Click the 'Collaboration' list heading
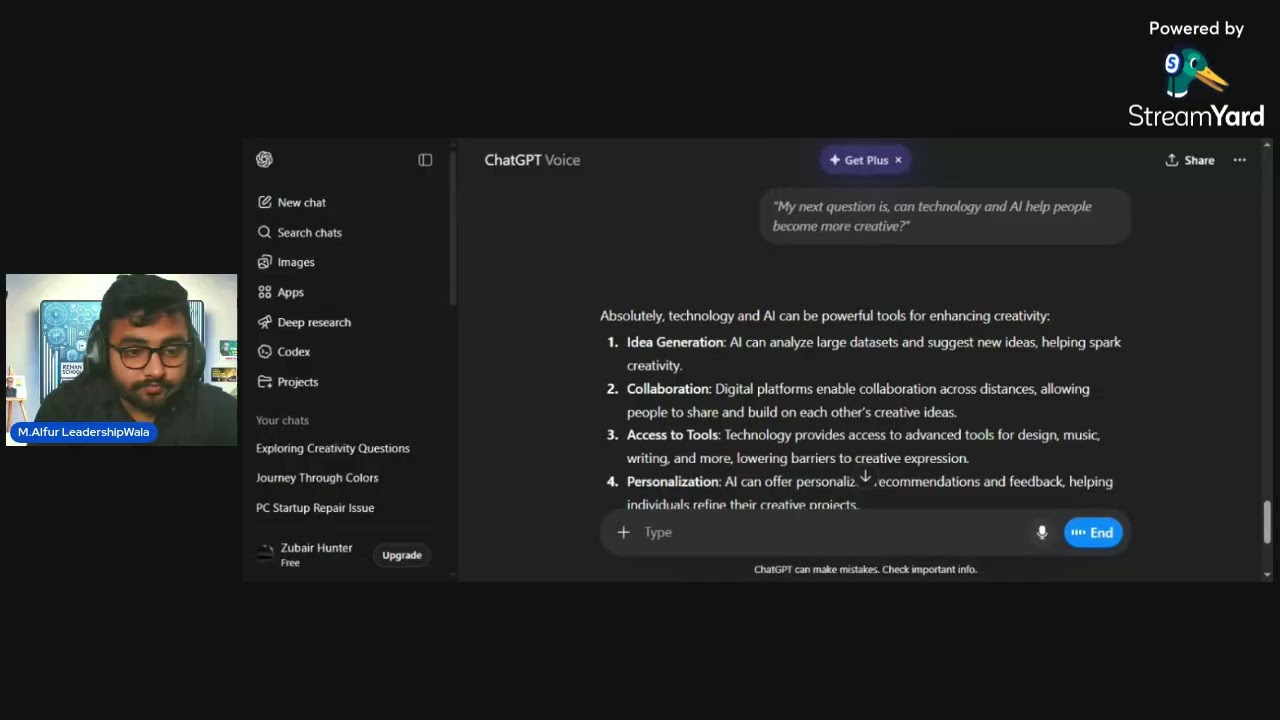This screenshot has height=720, width=1280. tap(669, 389)
